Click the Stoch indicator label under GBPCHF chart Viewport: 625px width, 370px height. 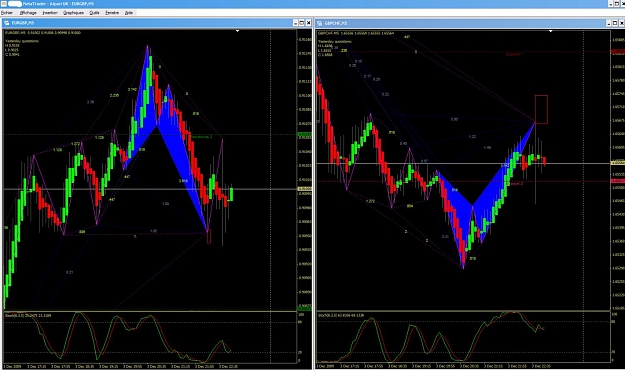(341, 315)
